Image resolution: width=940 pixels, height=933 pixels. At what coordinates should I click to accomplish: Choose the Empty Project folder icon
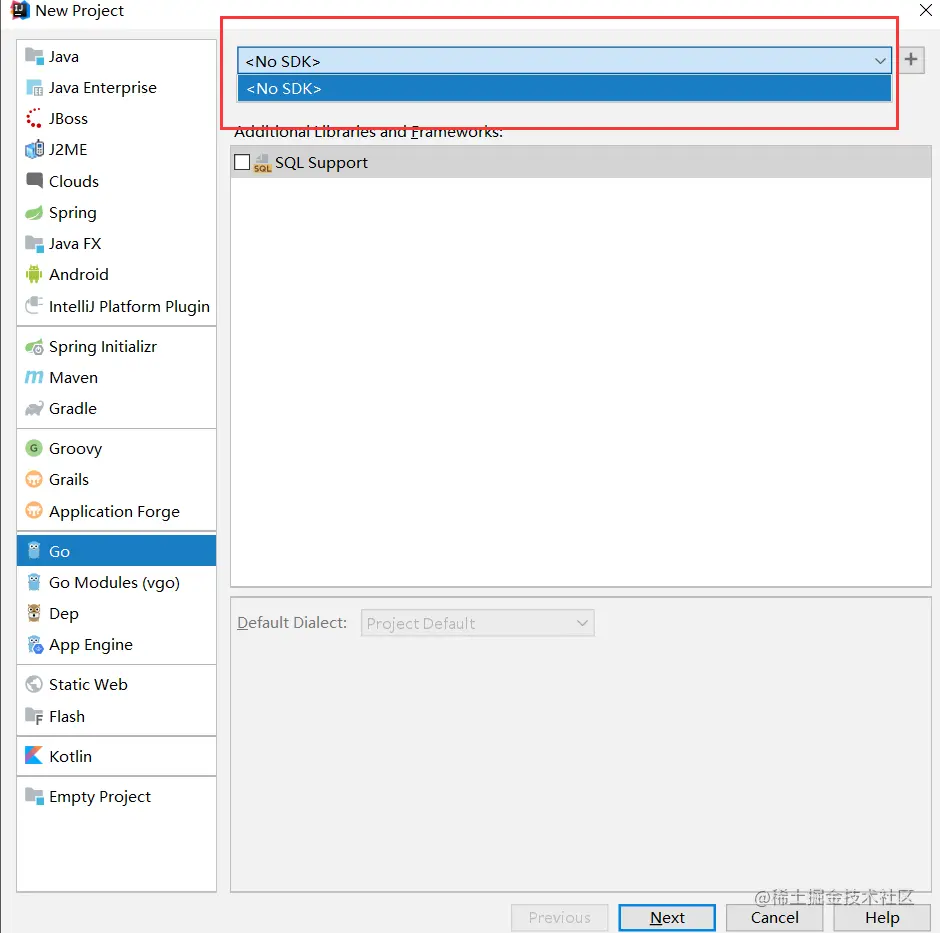click(34, 796)
